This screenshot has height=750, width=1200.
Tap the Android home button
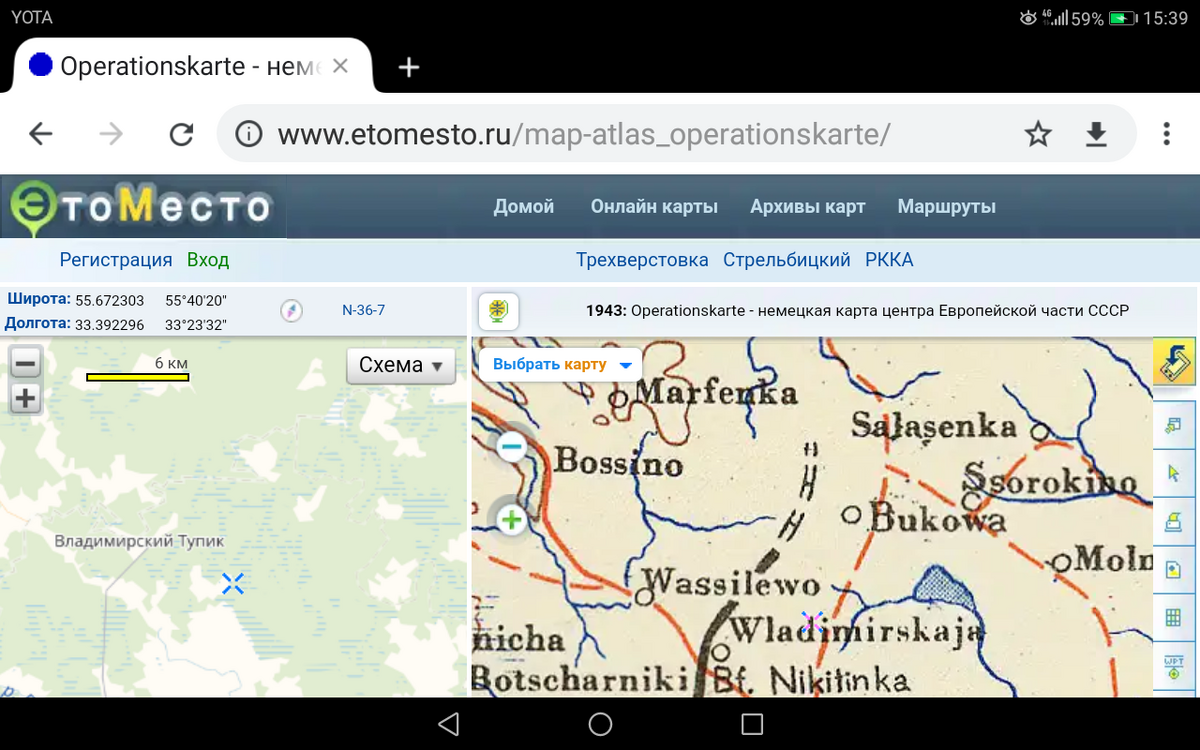(600, 724)
